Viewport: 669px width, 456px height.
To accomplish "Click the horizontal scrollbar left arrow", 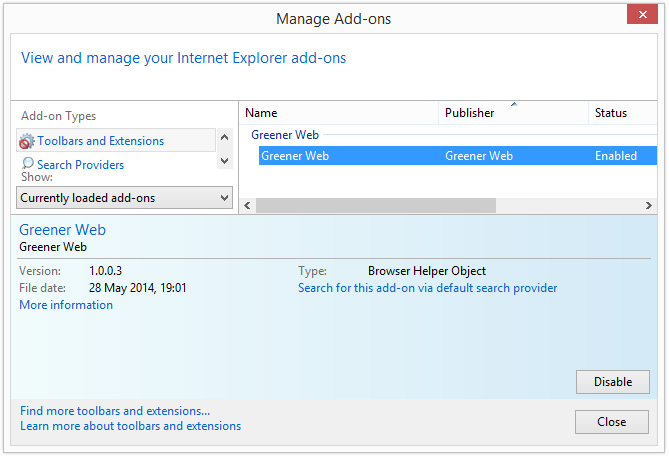I will point(247,206).
